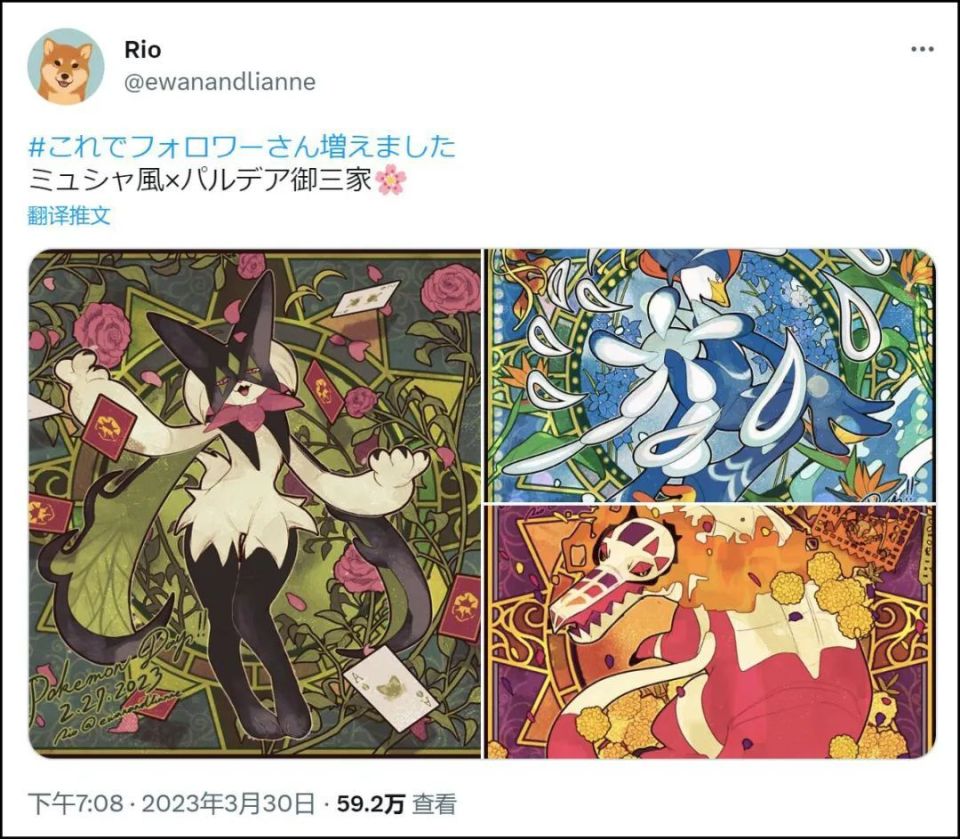Screen dimensions: 960x839
Task: Click the 查看 views label
Action: pyautogui.click(x=435, y=805)
